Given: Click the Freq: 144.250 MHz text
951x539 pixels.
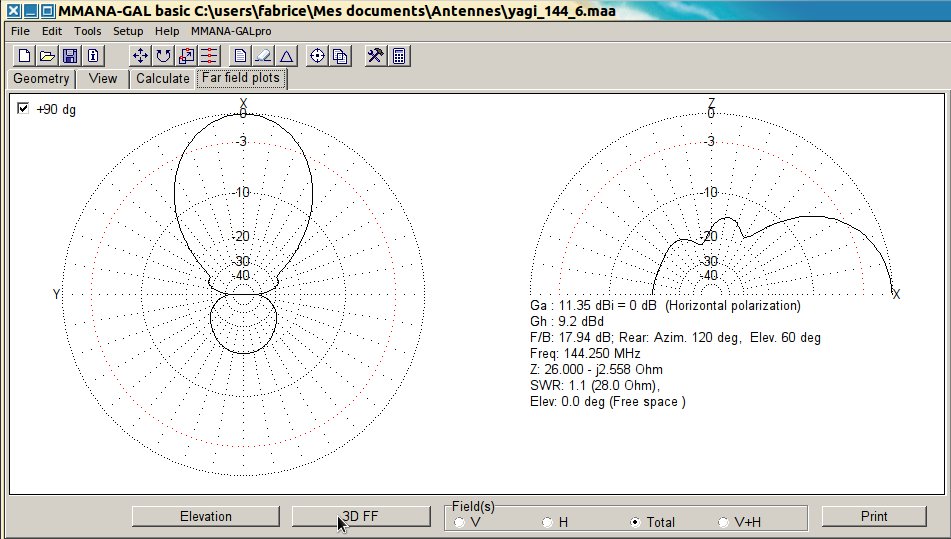Looking at the screenshot, I should (x=585, y=353).
